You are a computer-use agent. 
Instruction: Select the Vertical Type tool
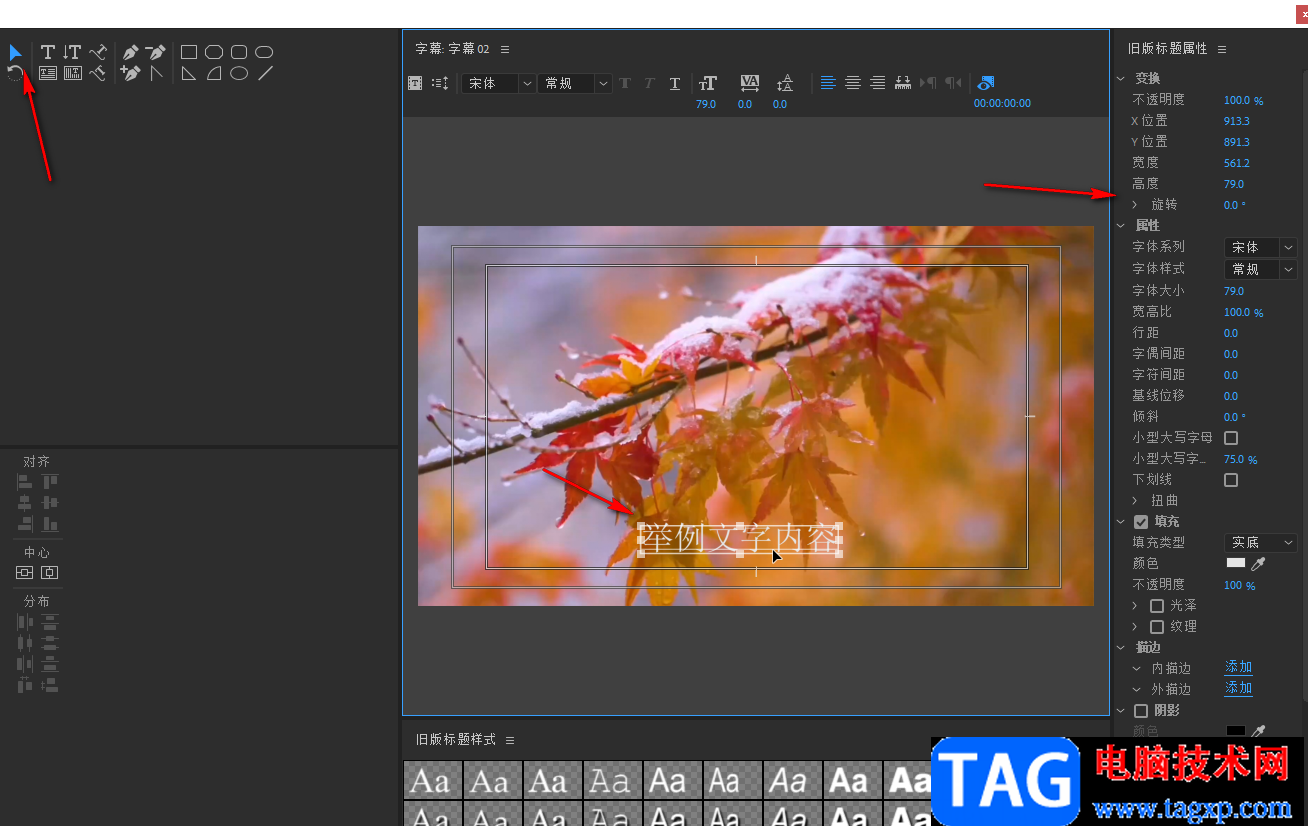(x=72, y=52)
